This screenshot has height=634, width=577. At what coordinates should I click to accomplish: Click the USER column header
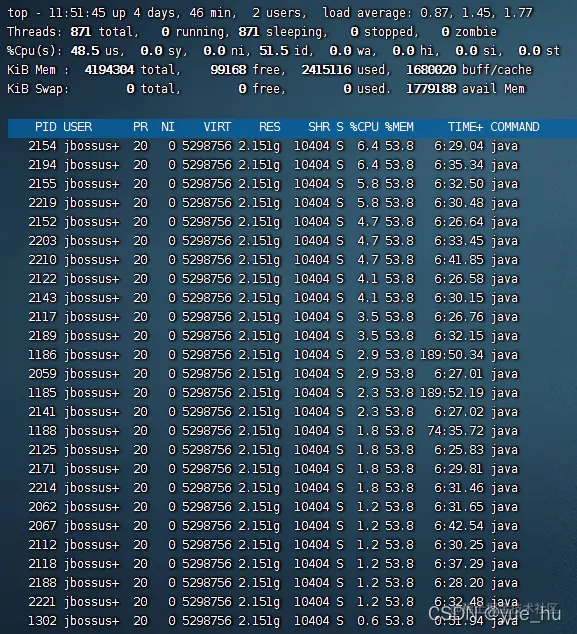point(78,127)
